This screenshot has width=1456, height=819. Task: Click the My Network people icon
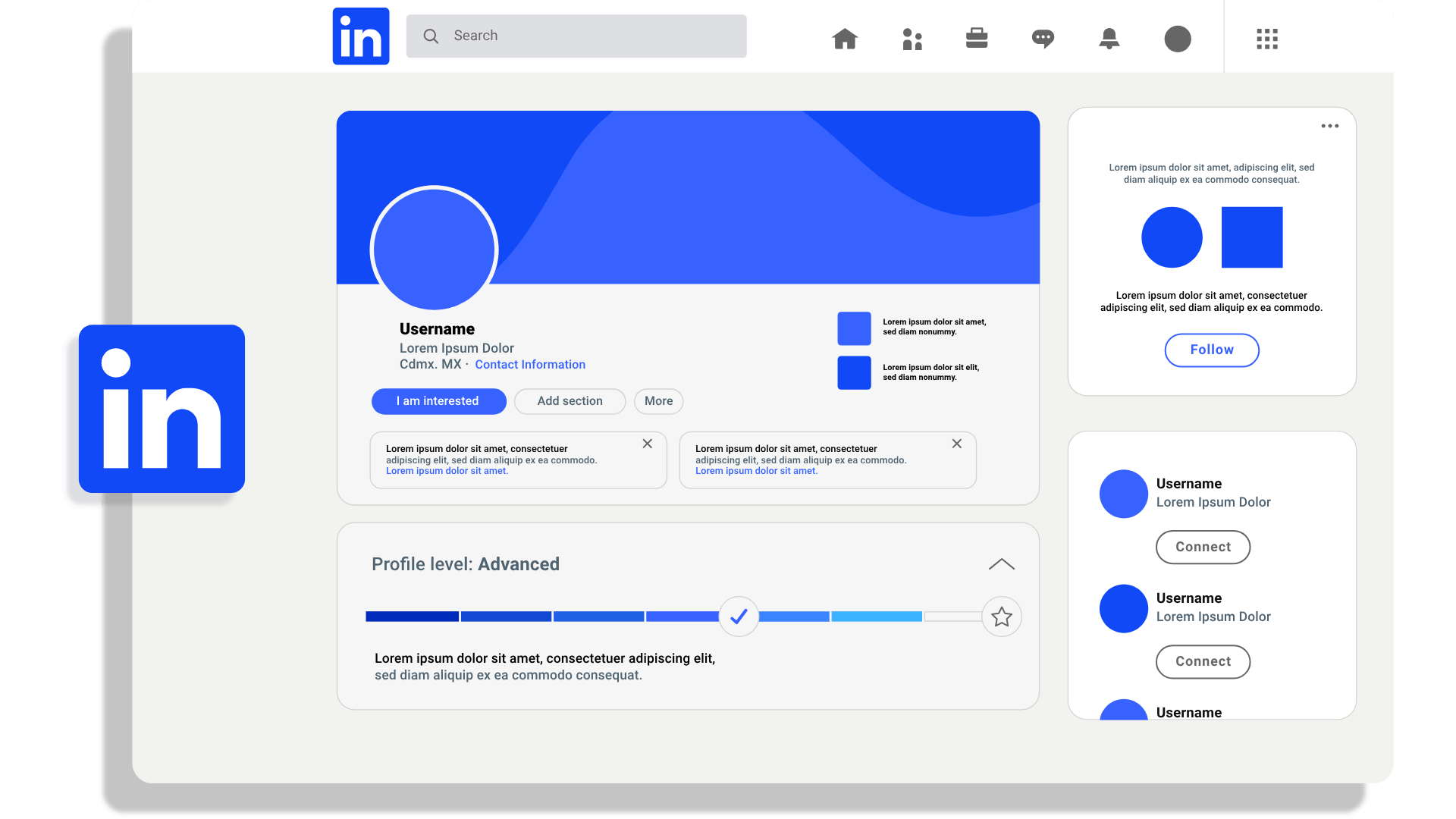point(911,38)
